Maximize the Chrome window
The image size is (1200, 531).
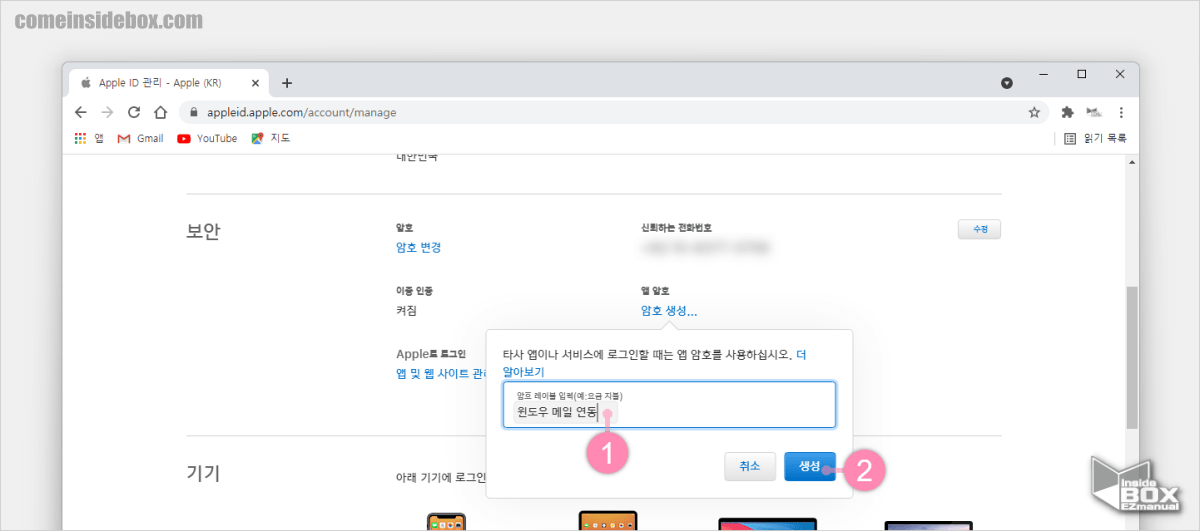(x=1082, y=74)
